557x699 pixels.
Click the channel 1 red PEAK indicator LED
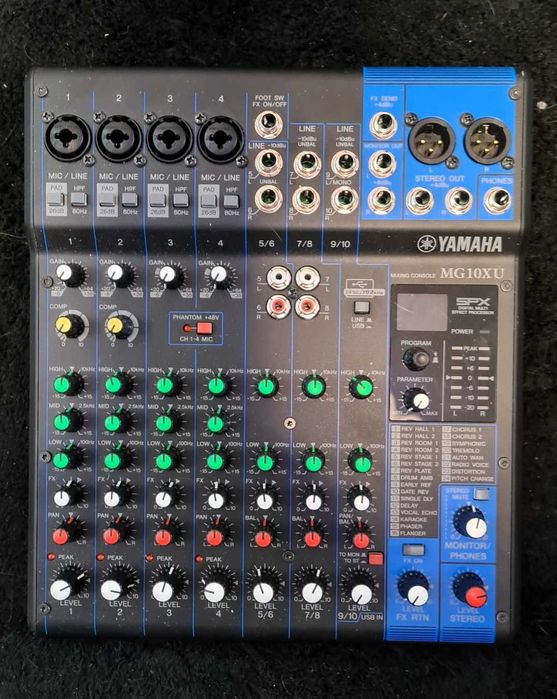(51, 557)
